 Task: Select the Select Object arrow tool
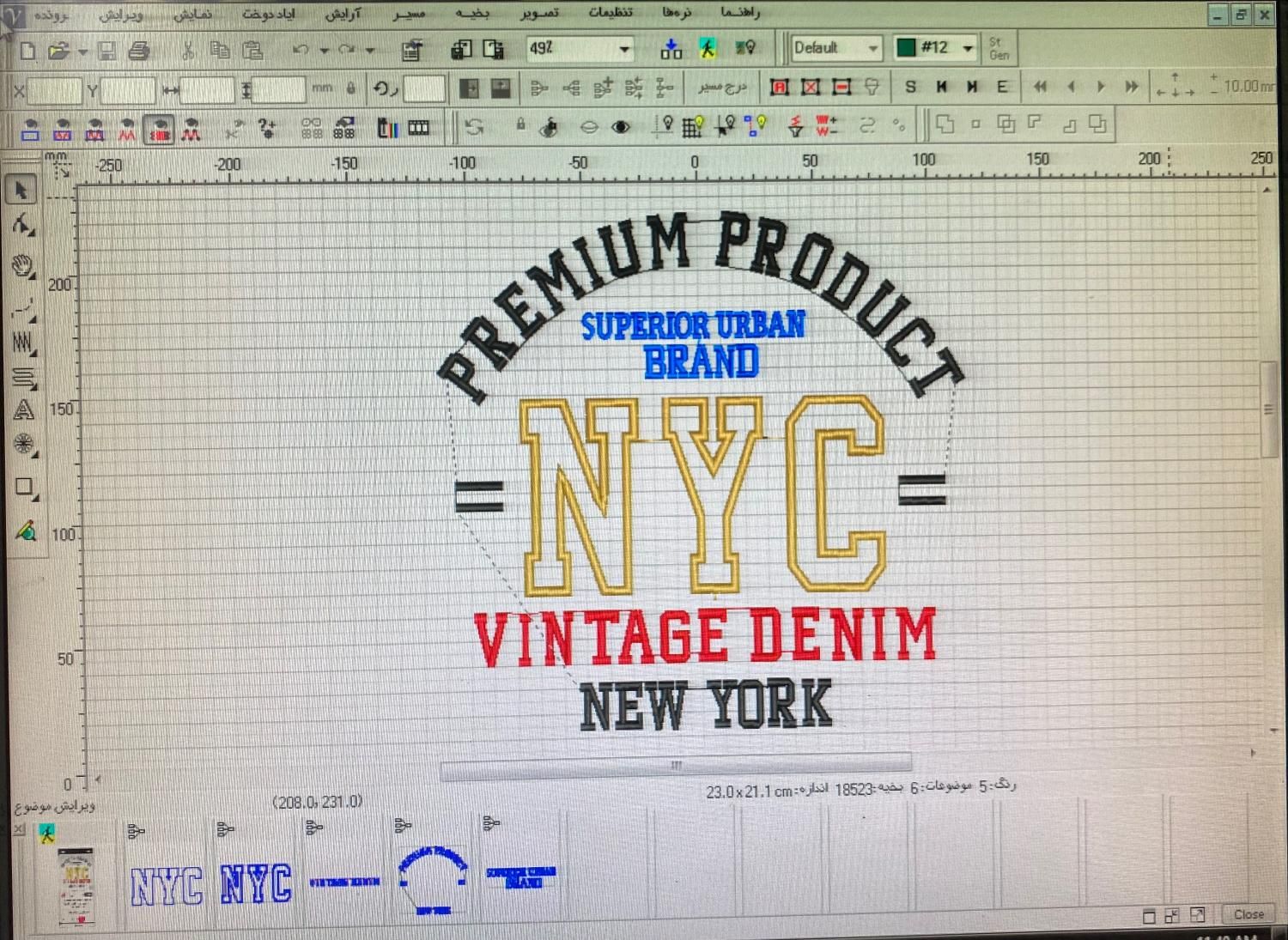click(23, 190)
